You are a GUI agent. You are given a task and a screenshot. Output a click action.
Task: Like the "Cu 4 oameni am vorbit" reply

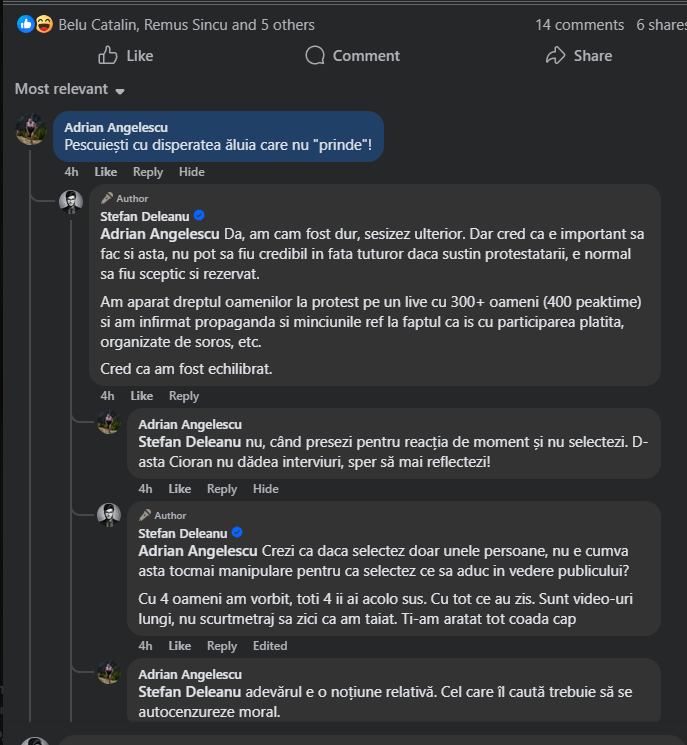180,646
